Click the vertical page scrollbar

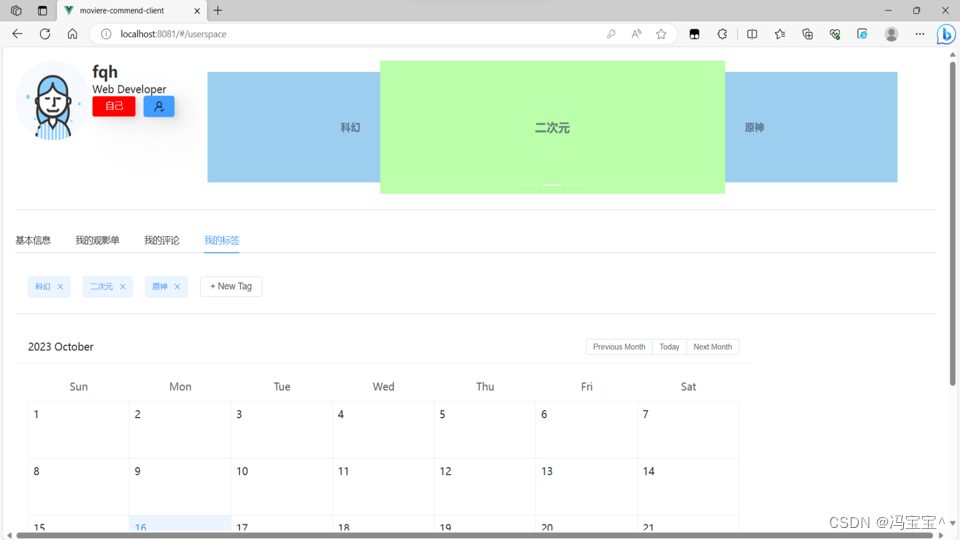(x=953, y=223)
